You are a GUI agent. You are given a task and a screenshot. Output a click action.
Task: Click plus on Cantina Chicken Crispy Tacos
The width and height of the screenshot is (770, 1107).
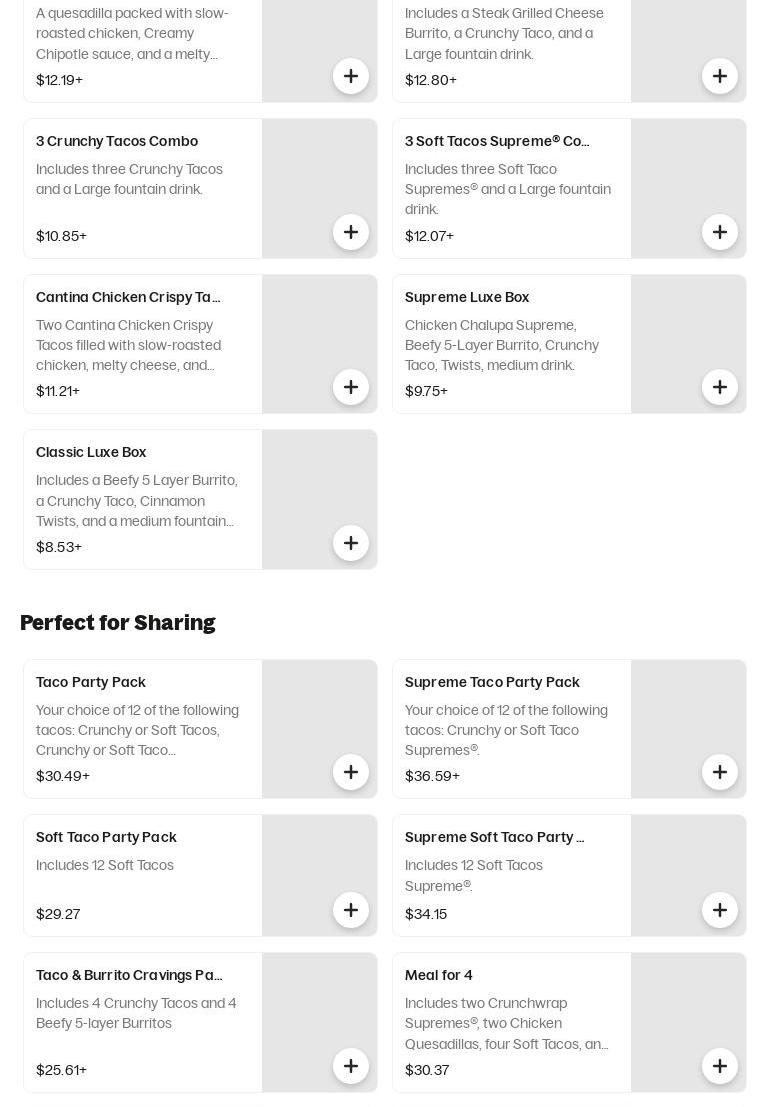pos(351,387)
